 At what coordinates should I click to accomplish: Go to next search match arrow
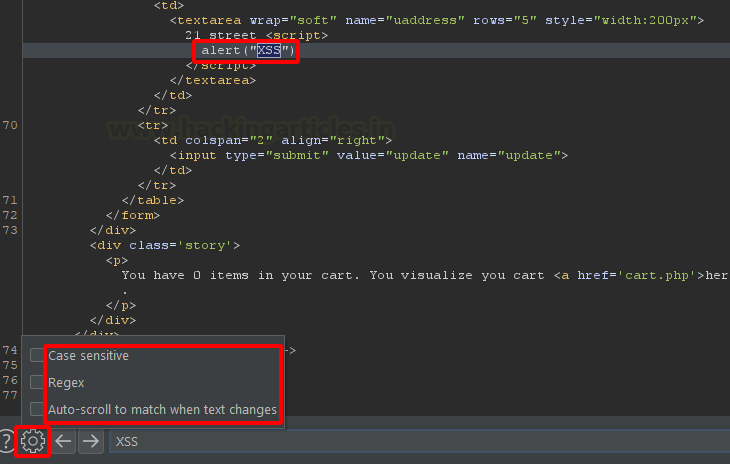tap(91, 441)
